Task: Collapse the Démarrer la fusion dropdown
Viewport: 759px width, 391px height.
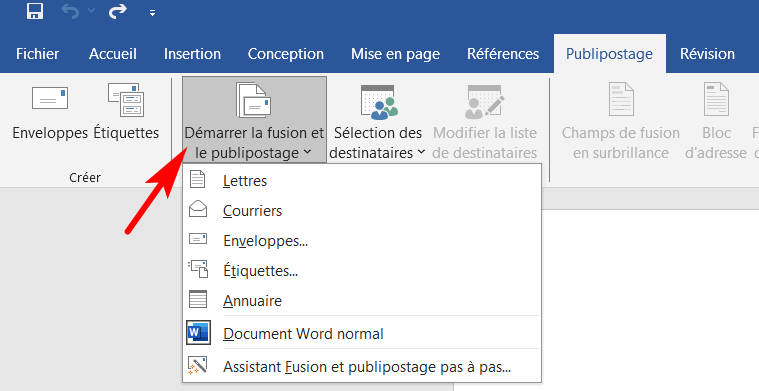Action: click(254, 120)
